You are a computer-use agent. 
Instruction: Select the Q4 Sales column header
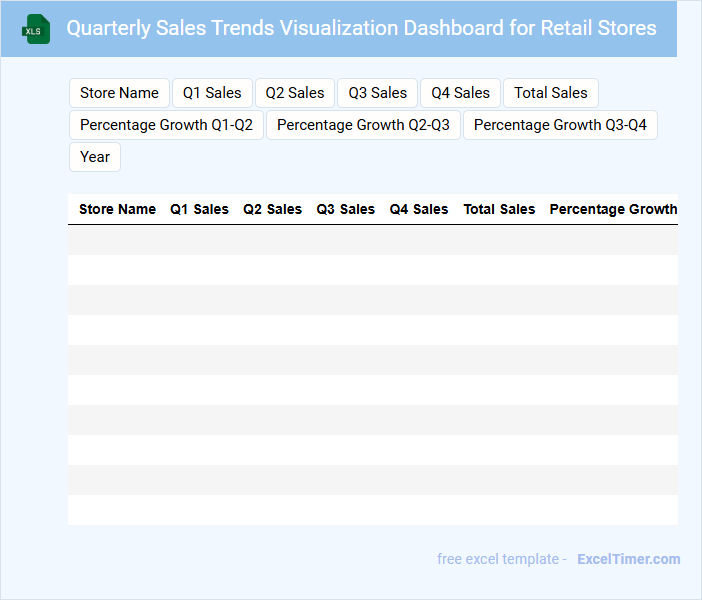click(419, 210)
